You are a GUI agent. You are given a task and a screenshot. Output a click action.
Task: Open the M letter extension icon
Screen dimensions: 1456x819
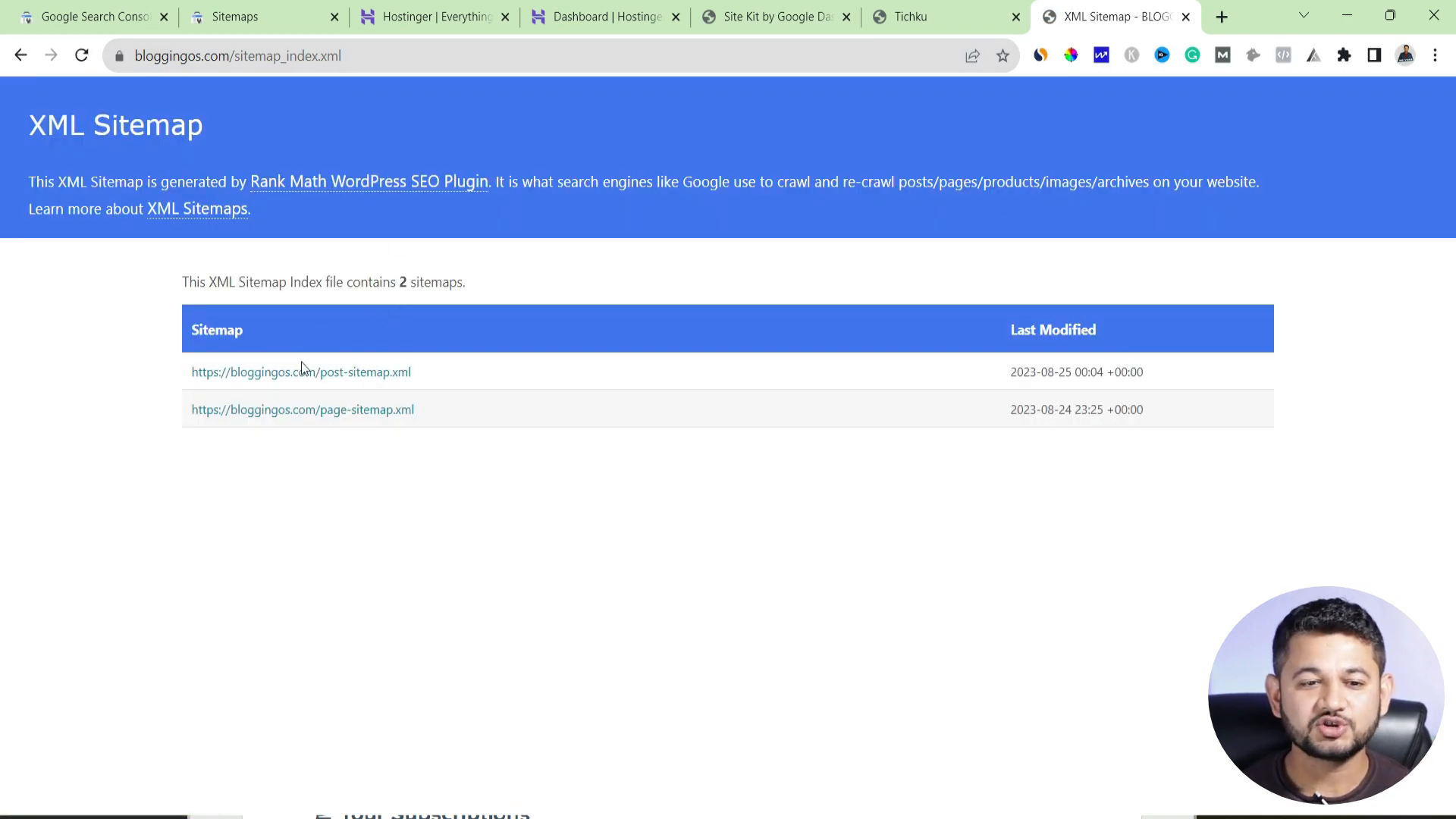(1222, 55)
